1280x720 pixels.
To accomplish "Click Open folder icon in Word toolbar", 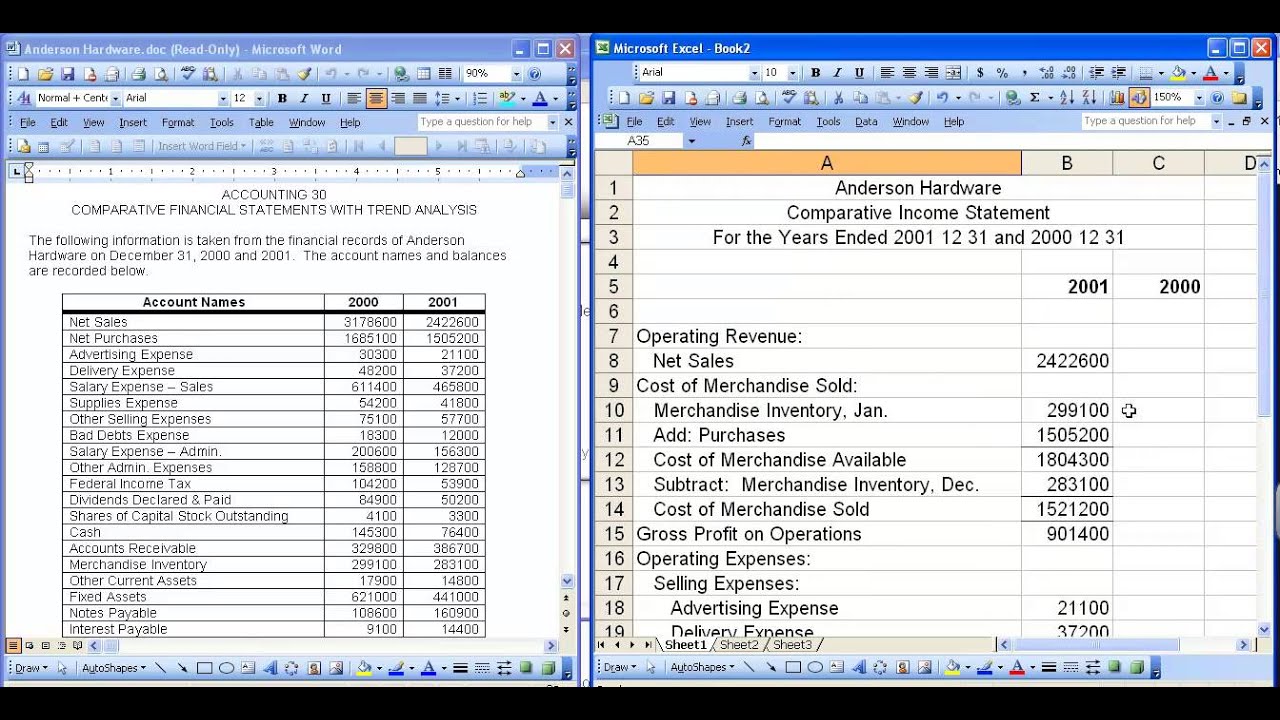I will tap(45, 74).
